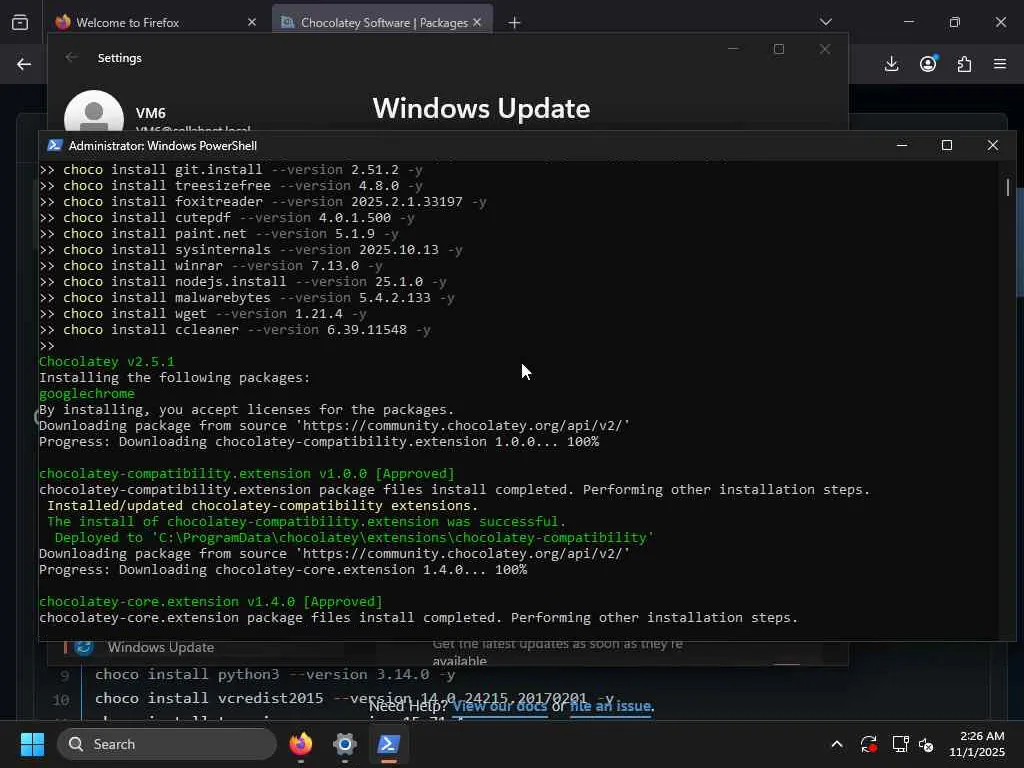The width and height of the screenshot is (1024, 768).
Task: Click 'choco install wget' line
Action: 202,313
